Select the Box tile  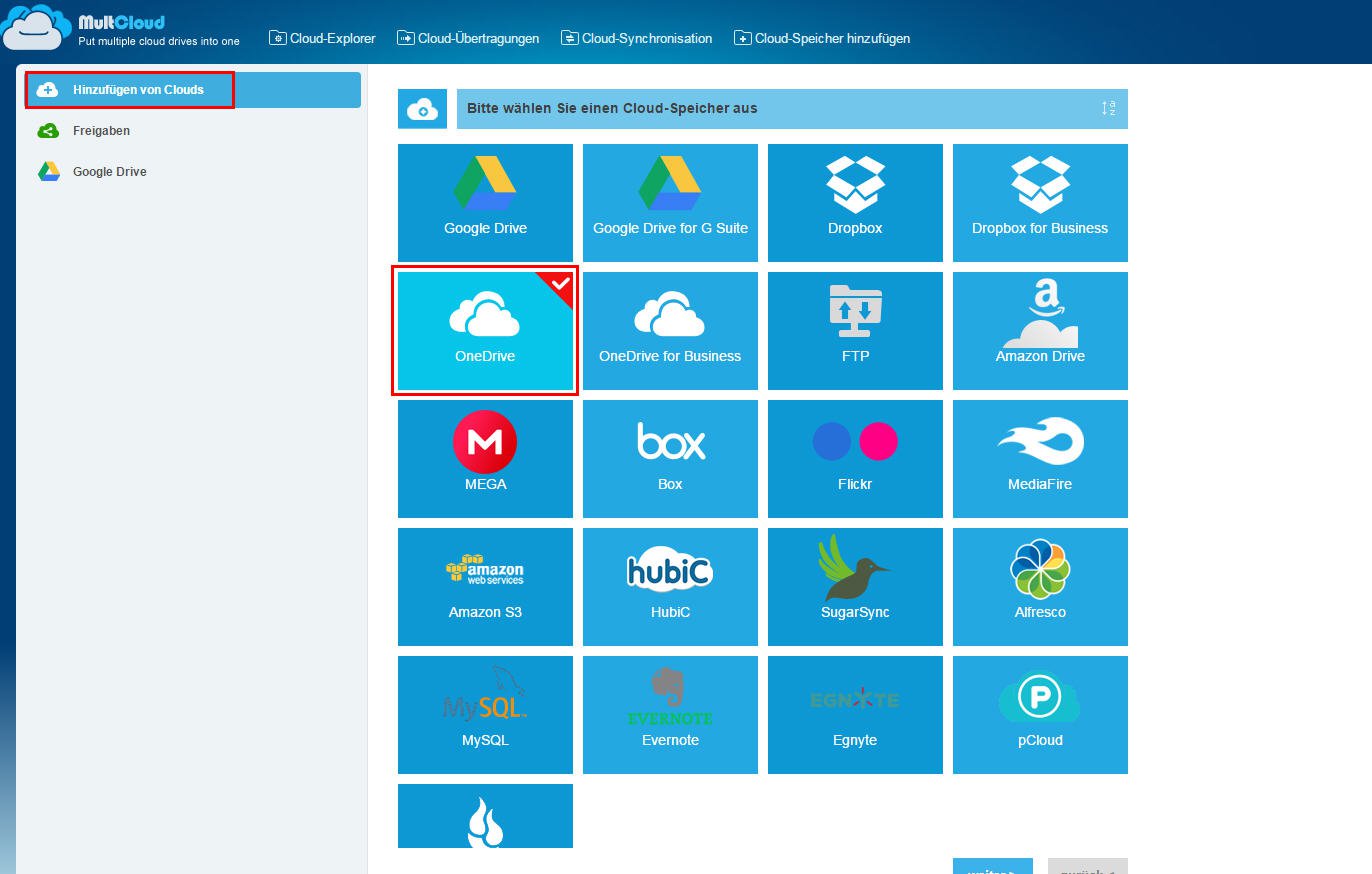coord(670,459)
